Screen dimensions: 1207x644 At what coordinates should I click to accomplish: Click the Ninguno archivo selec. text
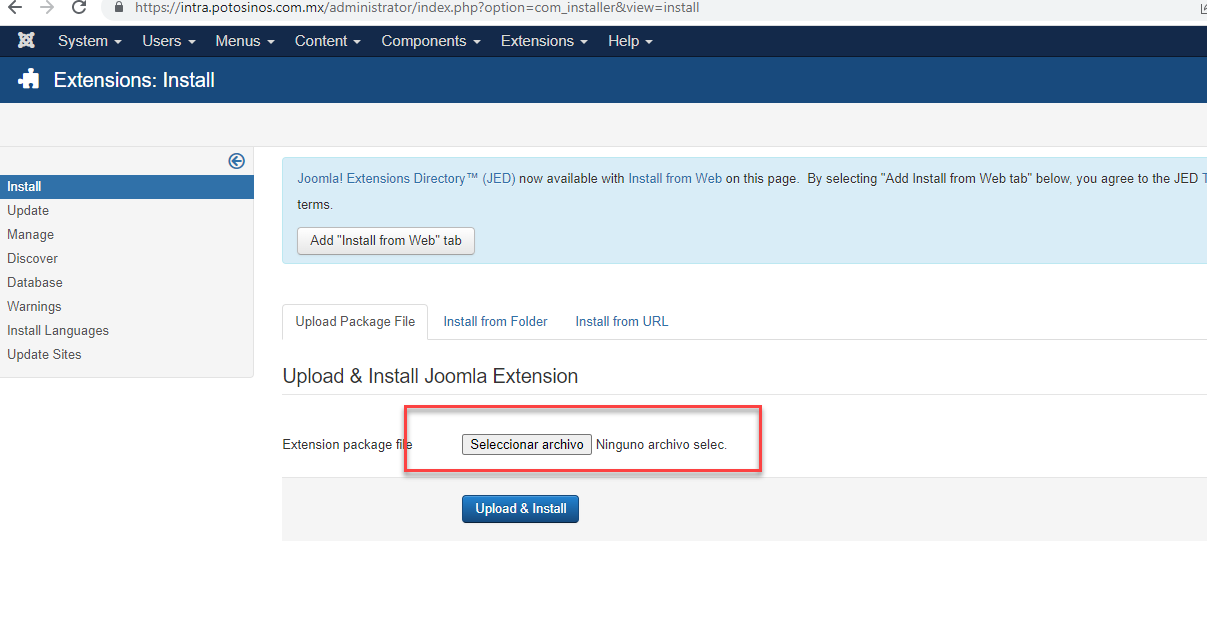click(x=661, y=445)
